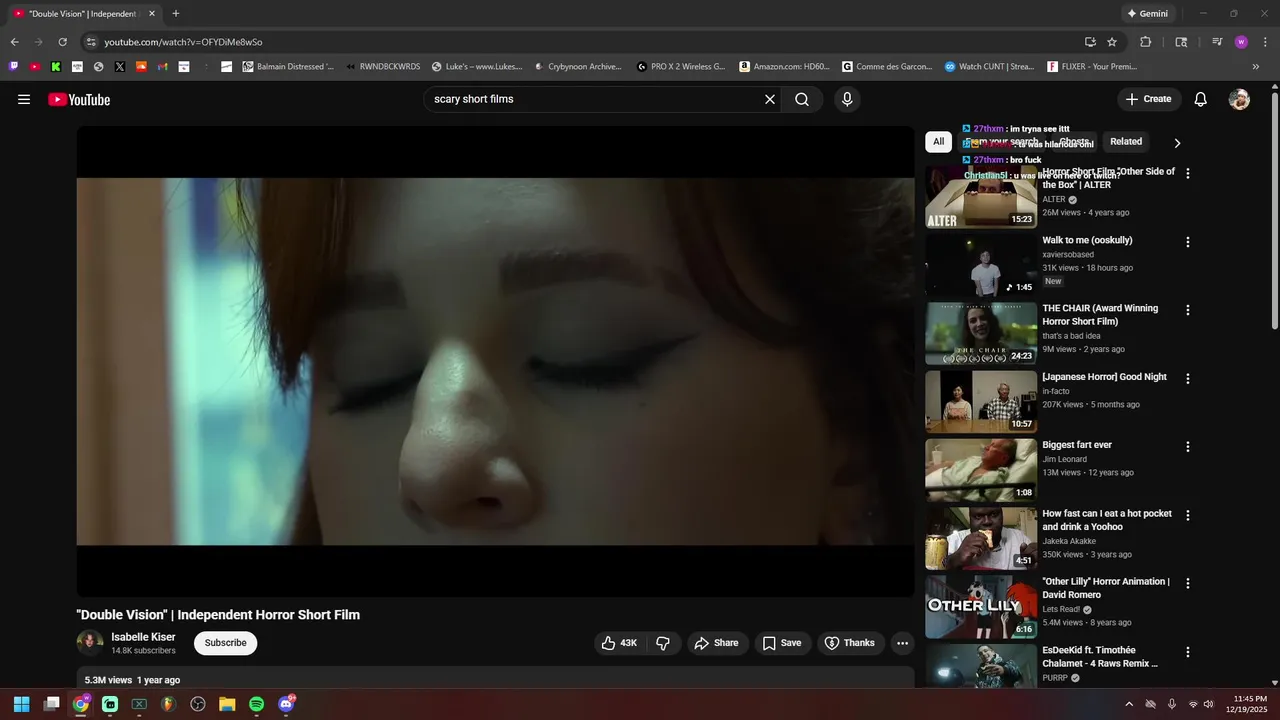Click the install app icon in address bar
1280x720 pixels.
coord(1090,42)
